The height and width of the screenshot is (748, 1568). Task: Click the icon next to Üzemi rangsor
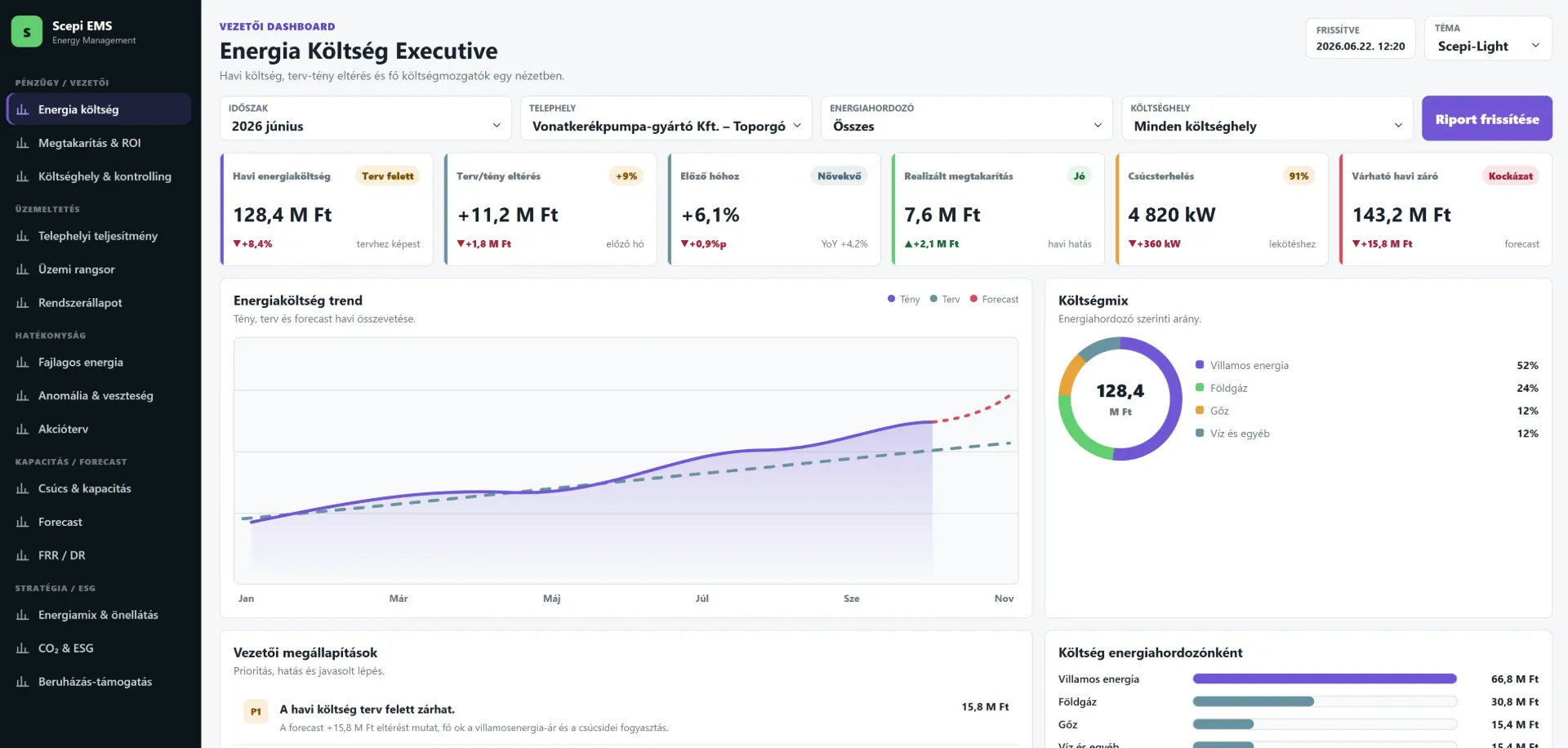[x=23, y=269]
